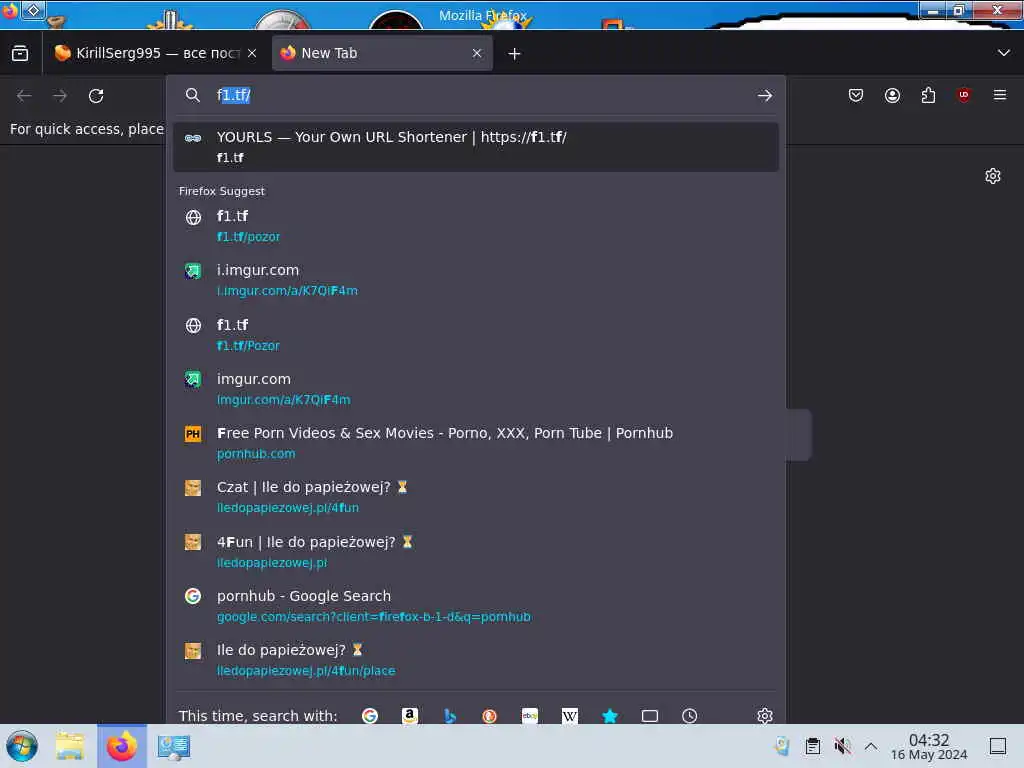Toggle the muted volume tray icon
The height and width of the screenshot is (768, 1024).
click(842, 745)
